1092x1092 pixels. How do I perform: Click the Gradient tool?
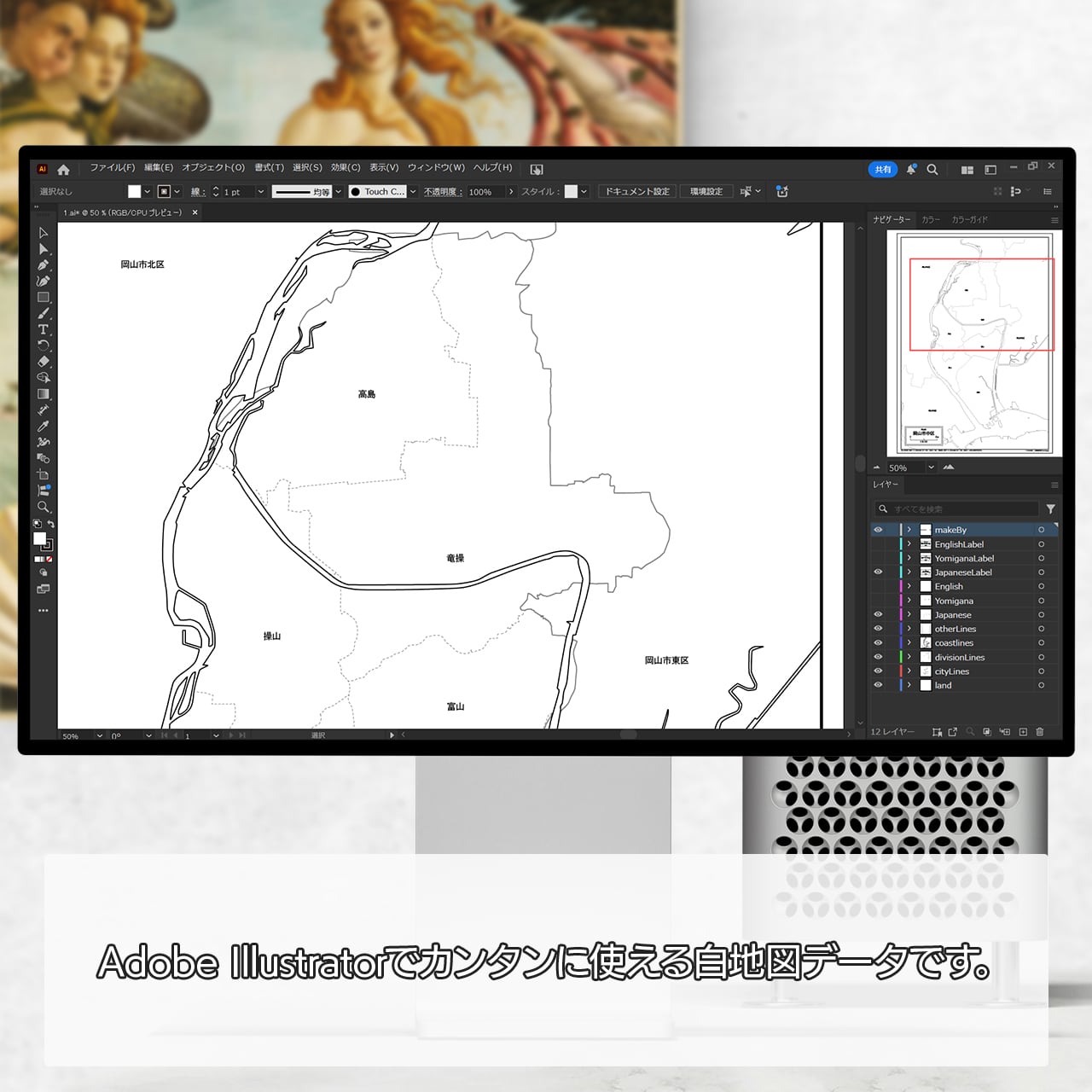coord(43,394)
